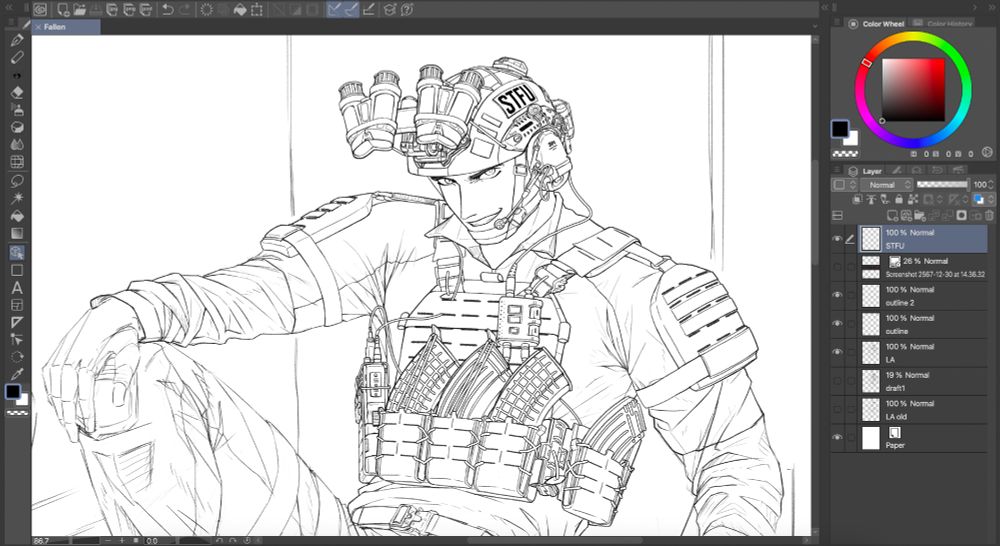Open CLIP STUDIO ASSETS graduation cap icon
The width and height of the screenshot is (1000, 546).
(390, 9)
